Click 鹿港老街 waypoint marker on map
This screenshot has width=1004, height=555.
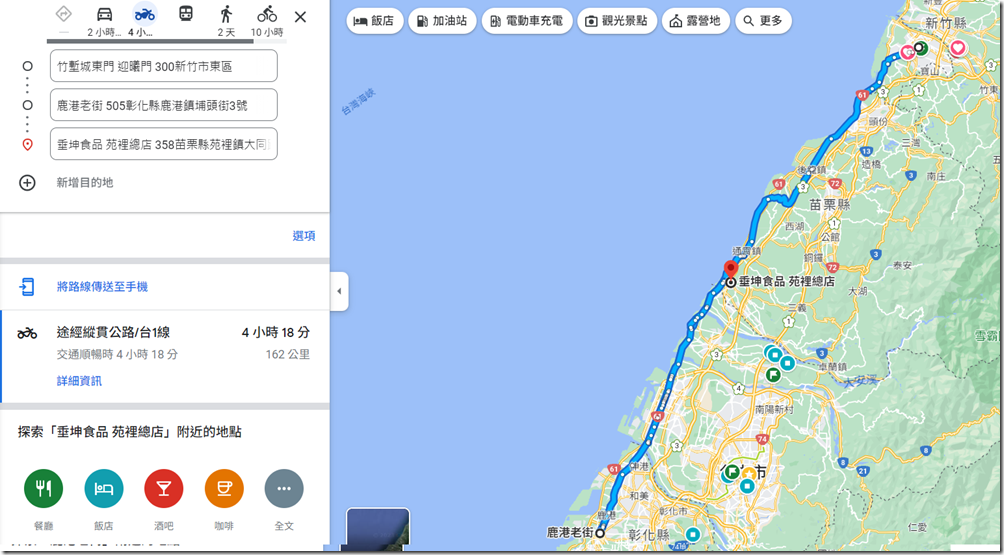click(600, 533)
